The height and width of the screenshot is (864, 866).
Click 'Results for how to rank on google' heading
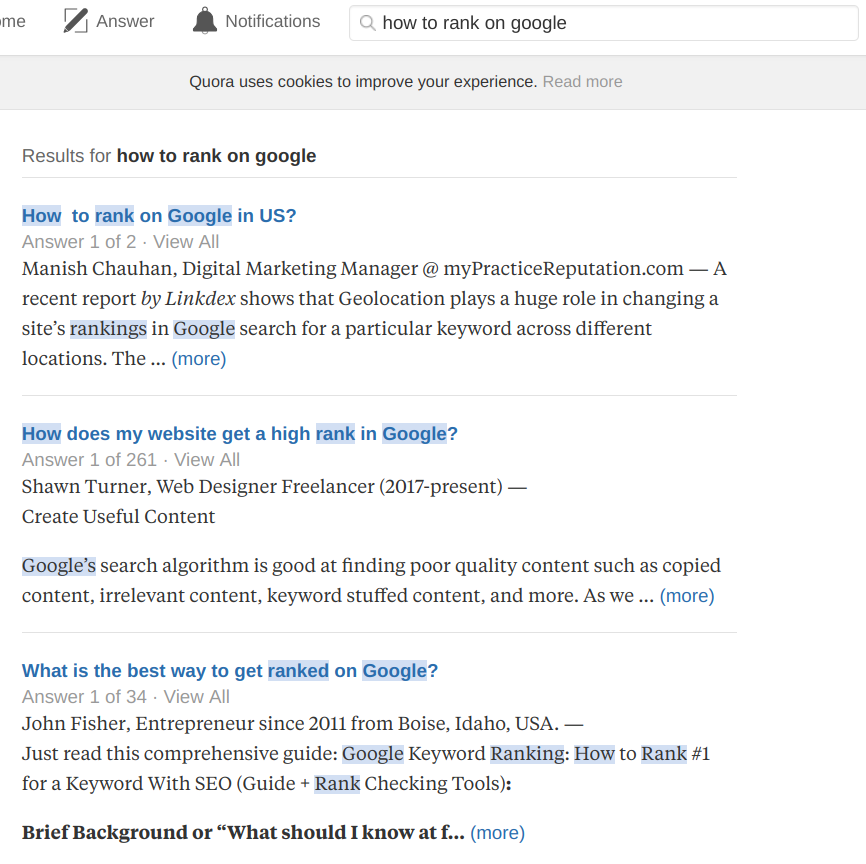[169, 156]
